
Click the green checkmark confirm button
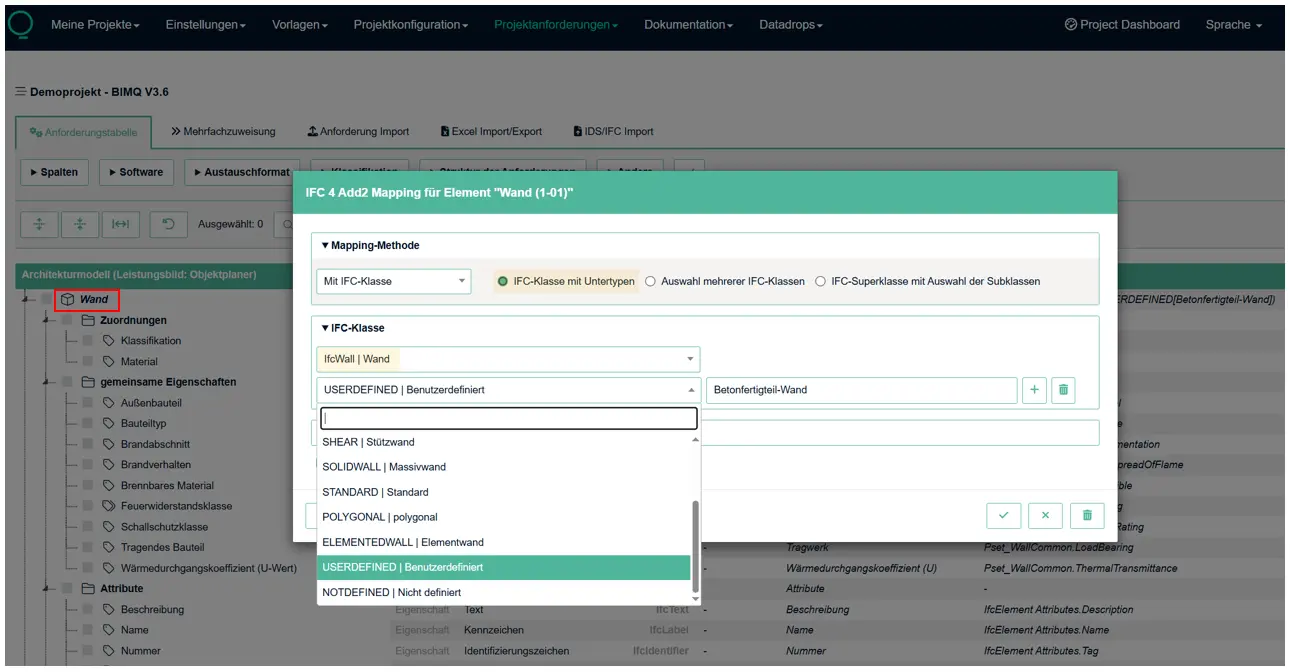pos(1003,515)
